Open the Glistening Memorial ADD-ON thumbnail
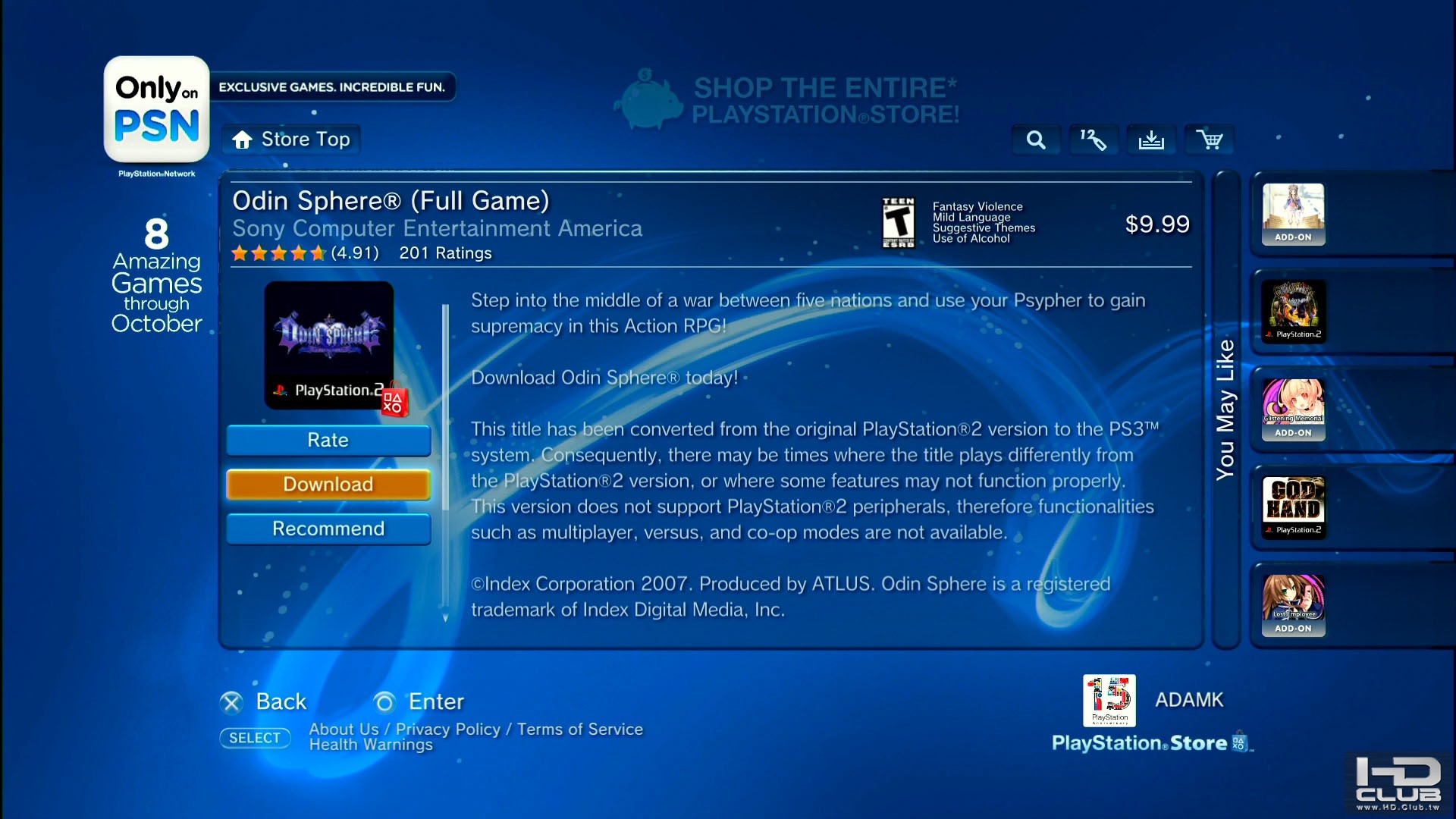 pyautogui.click(x=1293, y=409)
